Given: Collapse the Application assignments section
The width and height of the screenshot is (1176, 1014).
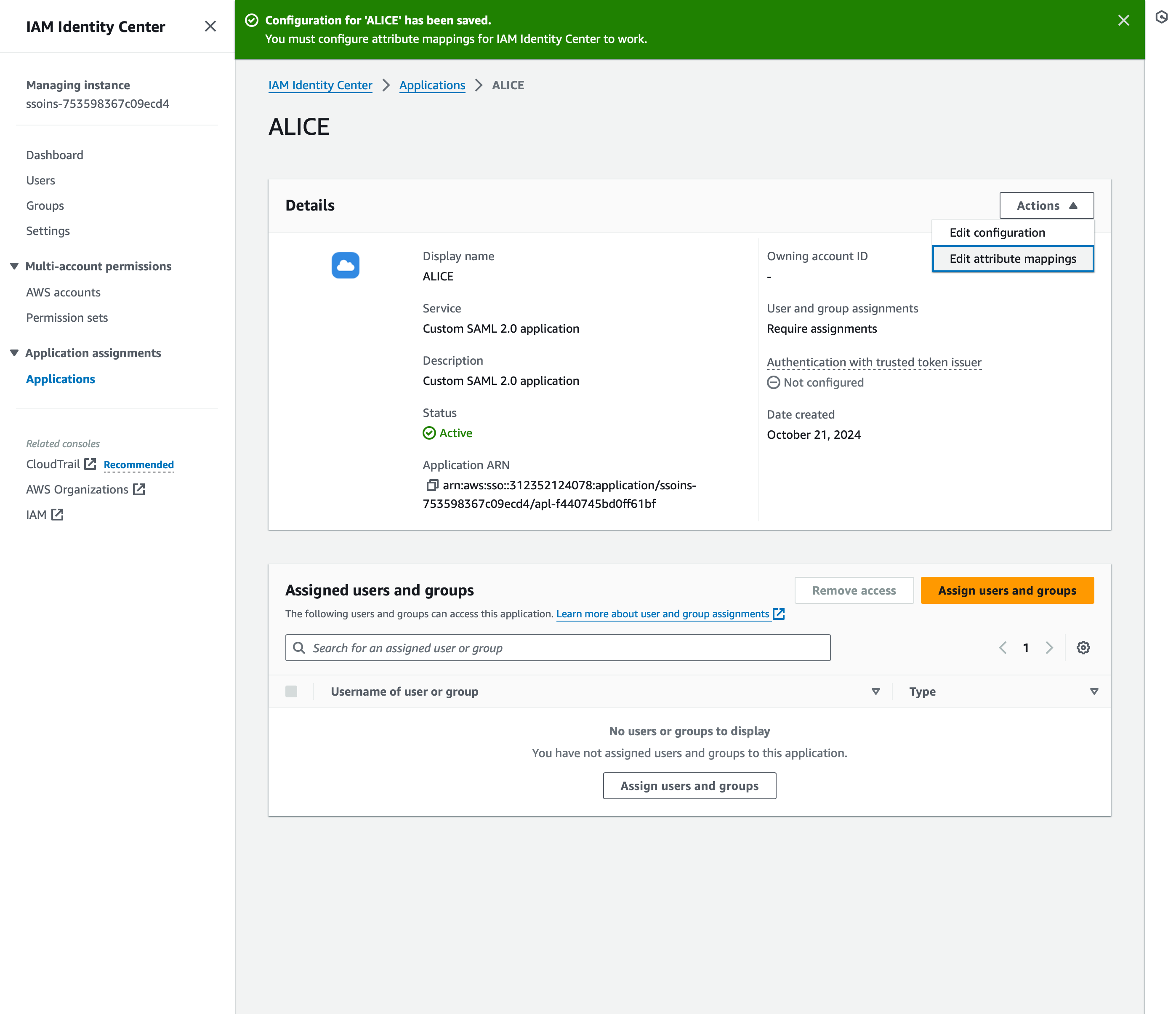Looking at the screenshot, I should coord(15,352).
